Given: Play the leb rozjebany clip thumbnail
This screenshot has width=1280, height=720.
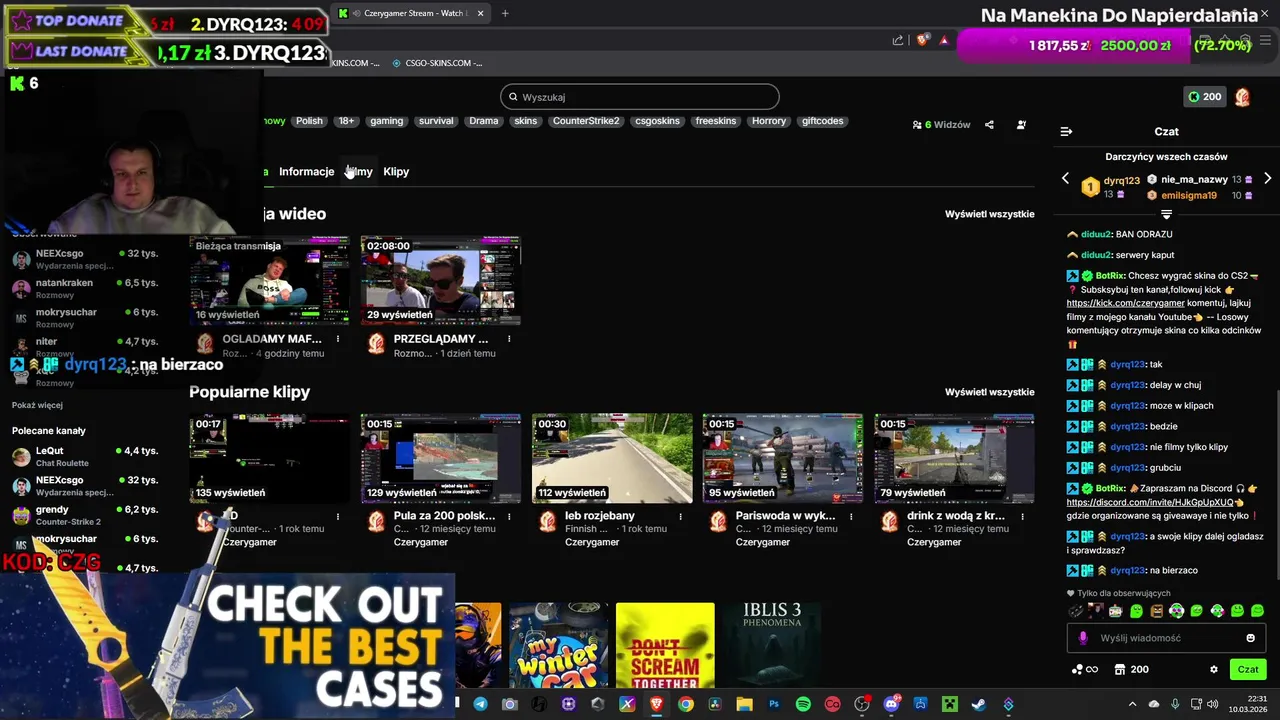Looking at the screenshot, I should point(612,458).
